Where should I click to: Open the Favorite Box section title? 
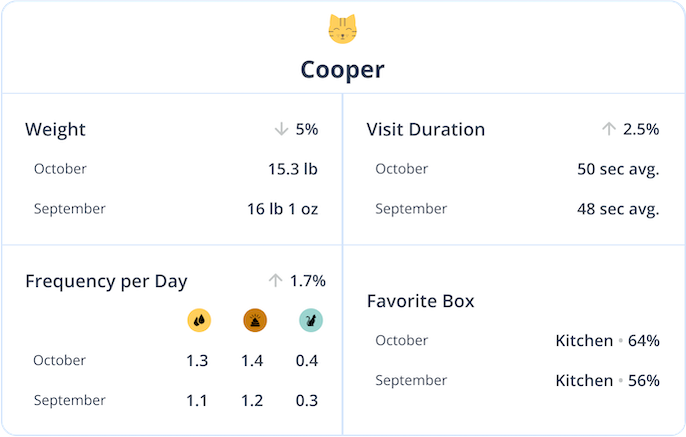coord(420,301)
